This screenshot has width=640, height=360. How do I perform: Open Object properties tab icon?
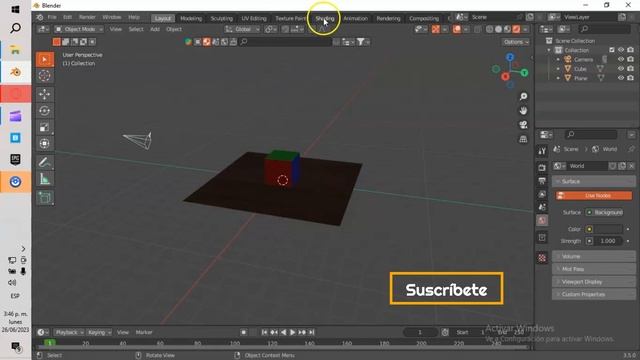tap(542, 237)
